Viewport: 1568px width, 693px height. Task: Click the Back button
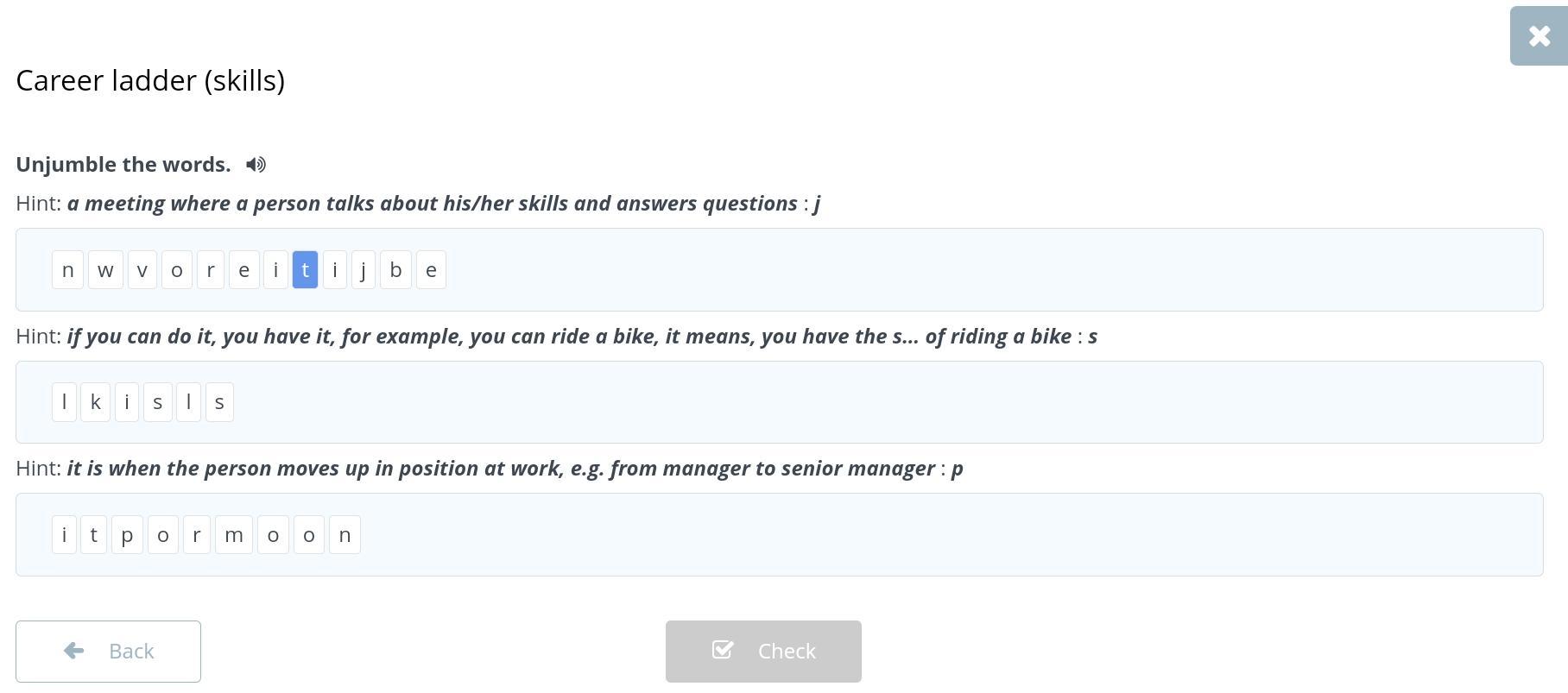[x=108, y=652]
